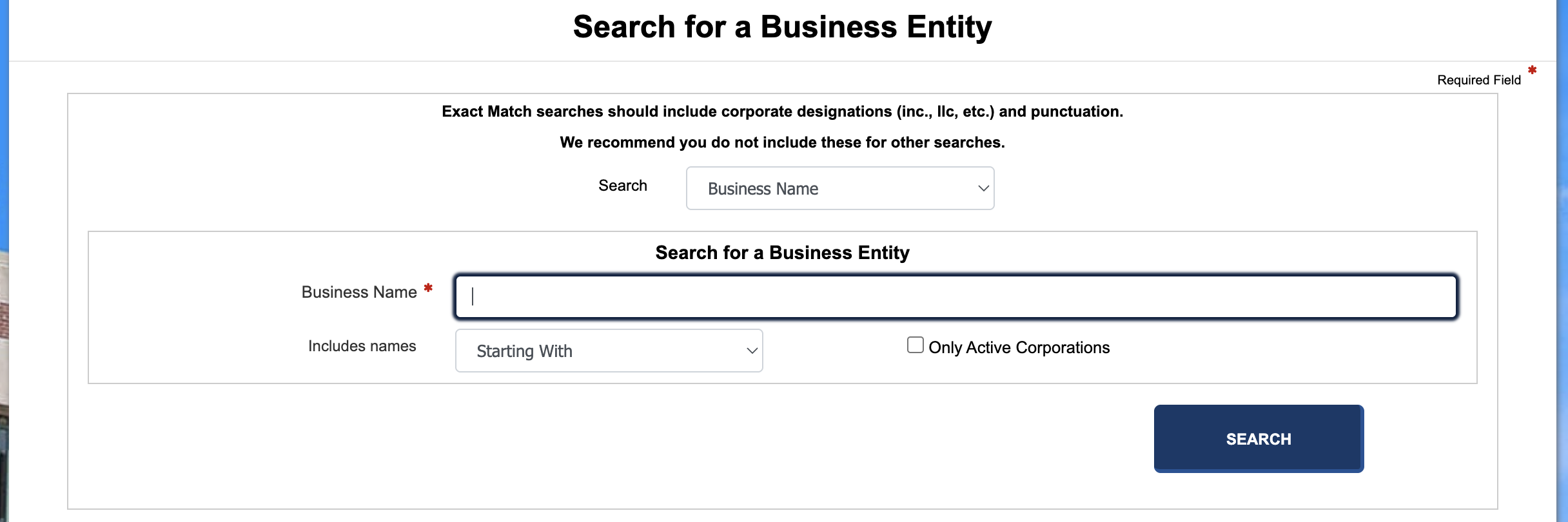Click the Only Active Corporations label text
Image resolution: width=1568 pixels, height=522 pixels.
click(1019, 347)
